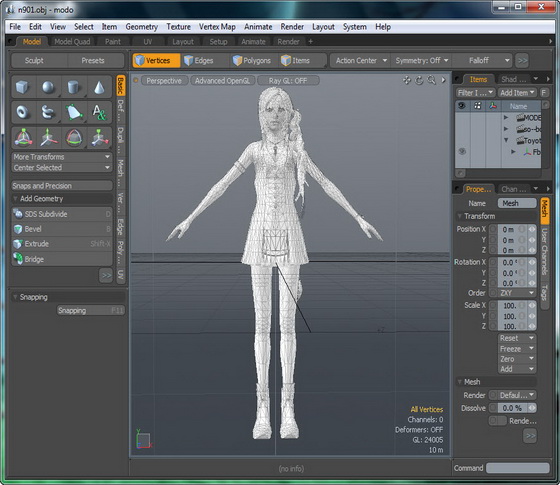Select the Torus primitive tool
This screenshot has width=560, height=485.
(x=23, y=112)
